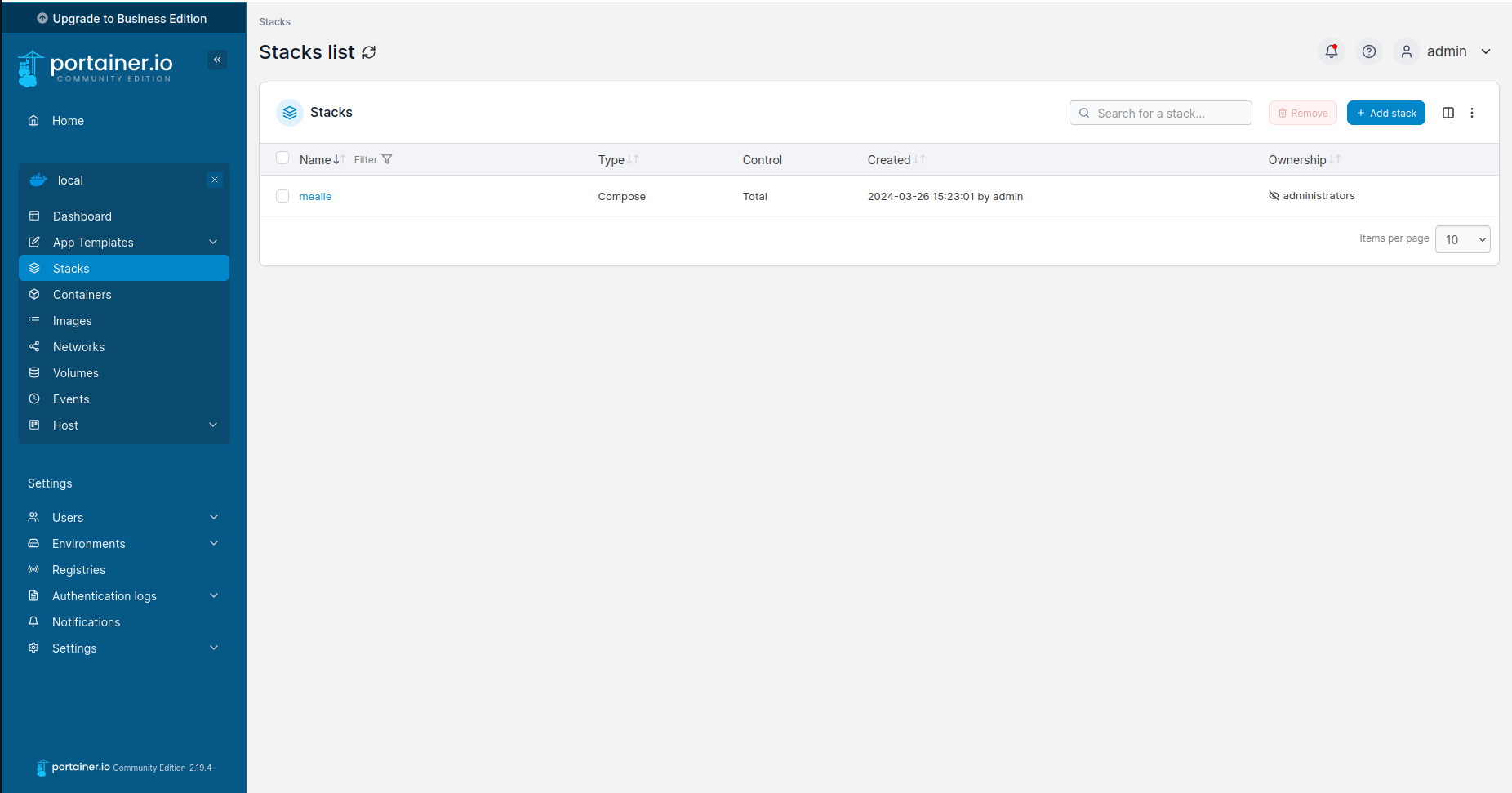Image resolution: width=1512 pixels, height=793 pixels.
Task: Click the Add stack button
Action: pyautogui.click(x=1385, y=112)
